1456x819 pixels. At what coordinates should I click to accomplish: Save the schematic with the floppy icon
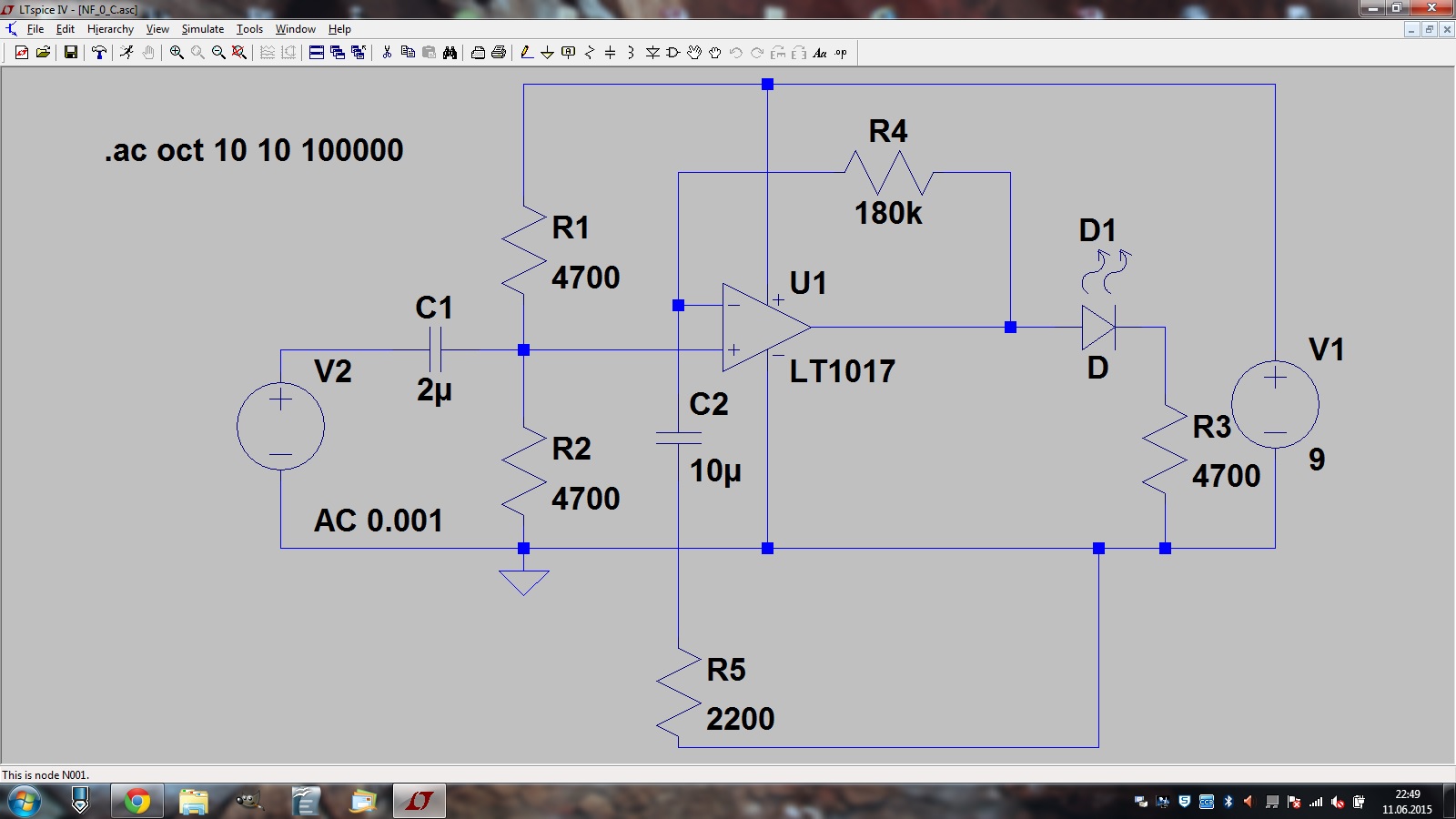(x=70, y=53)
